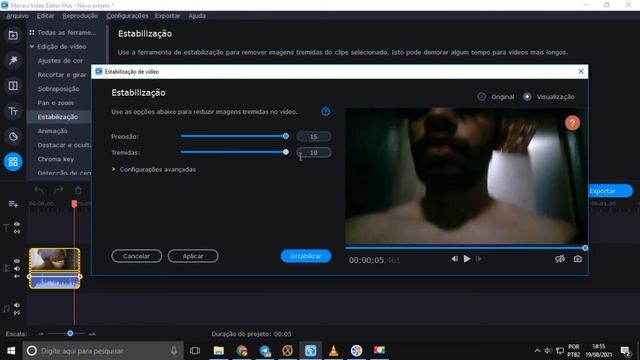This screenshot has width=640, height=360.
Task: Toggle video track visibility eye icon
Action: coord(17,261)
